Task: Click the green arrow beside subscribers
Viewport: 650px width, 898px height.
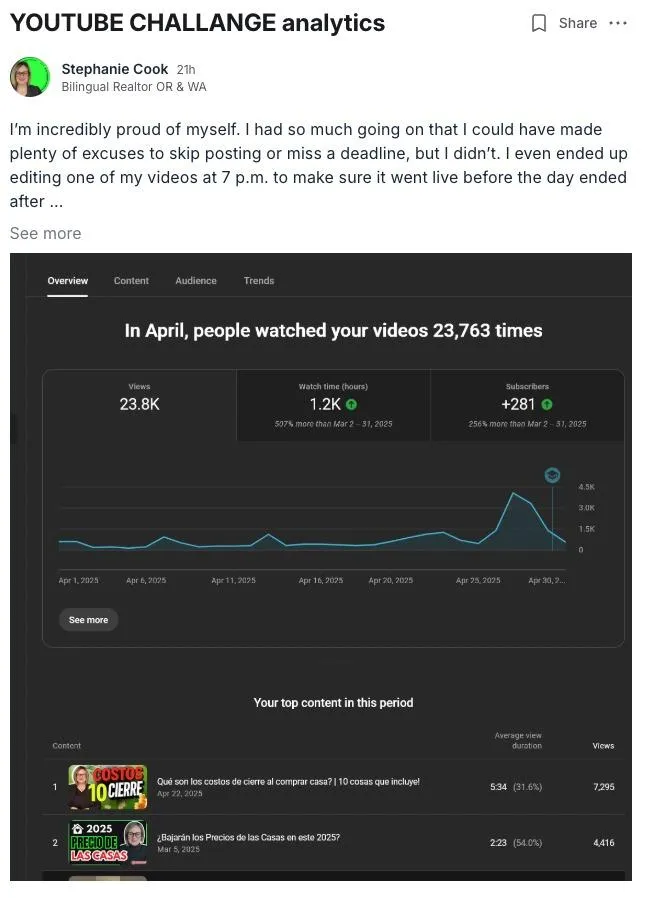Action: 547,404
